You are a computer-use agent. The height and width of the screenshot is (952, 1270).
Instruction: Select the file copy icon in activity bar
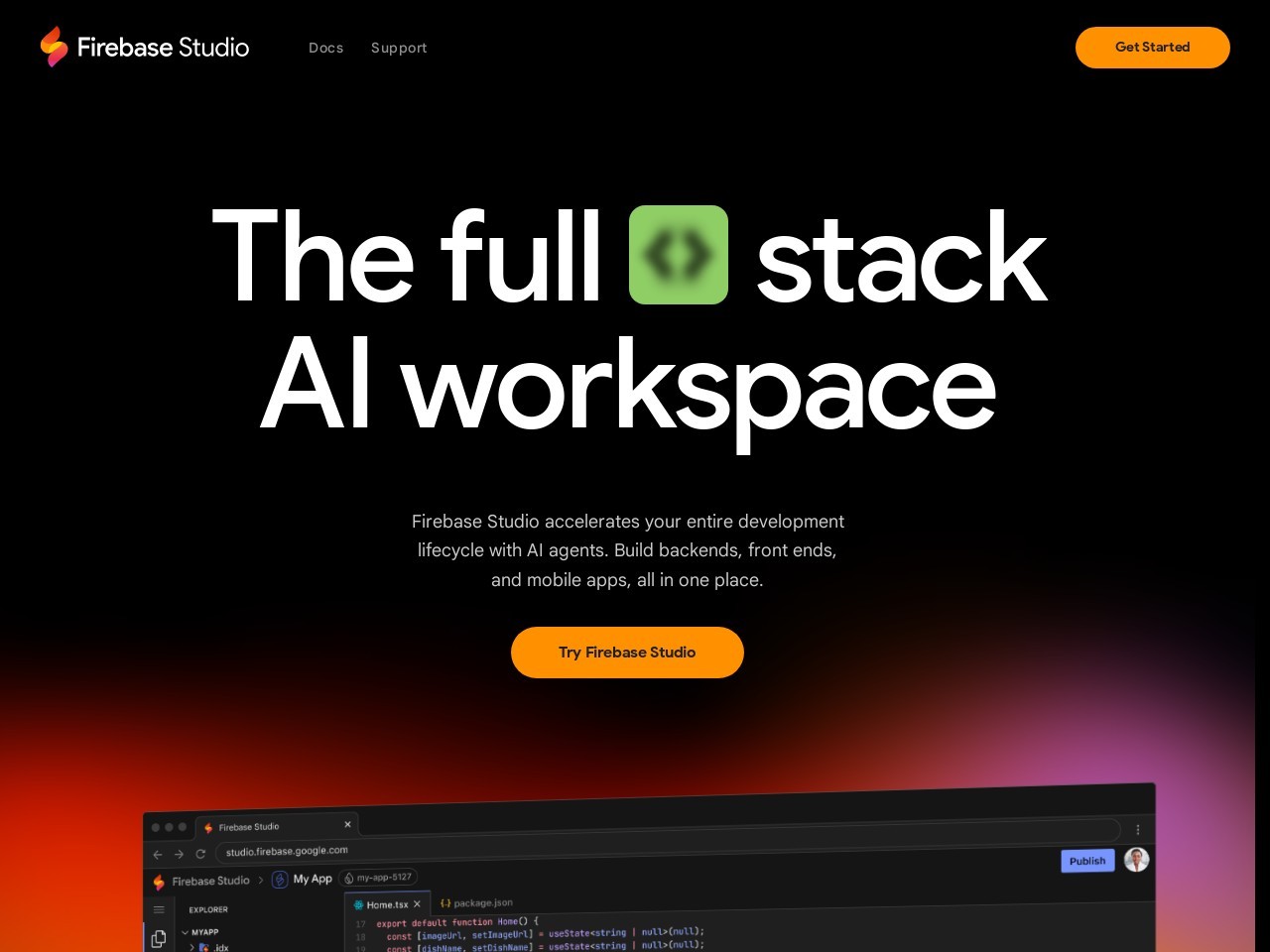coord(158,939)
